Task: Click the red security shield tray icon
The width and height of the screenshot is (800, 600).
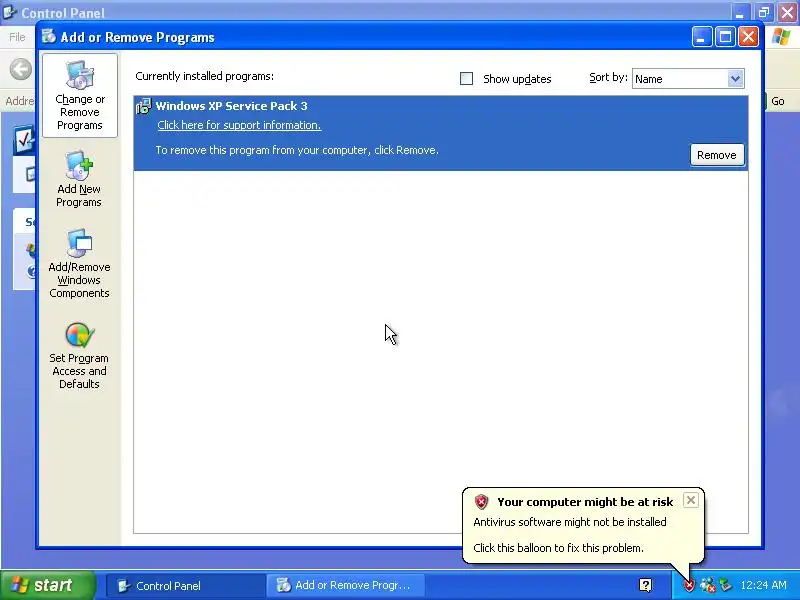Action: tap(689, 585)
